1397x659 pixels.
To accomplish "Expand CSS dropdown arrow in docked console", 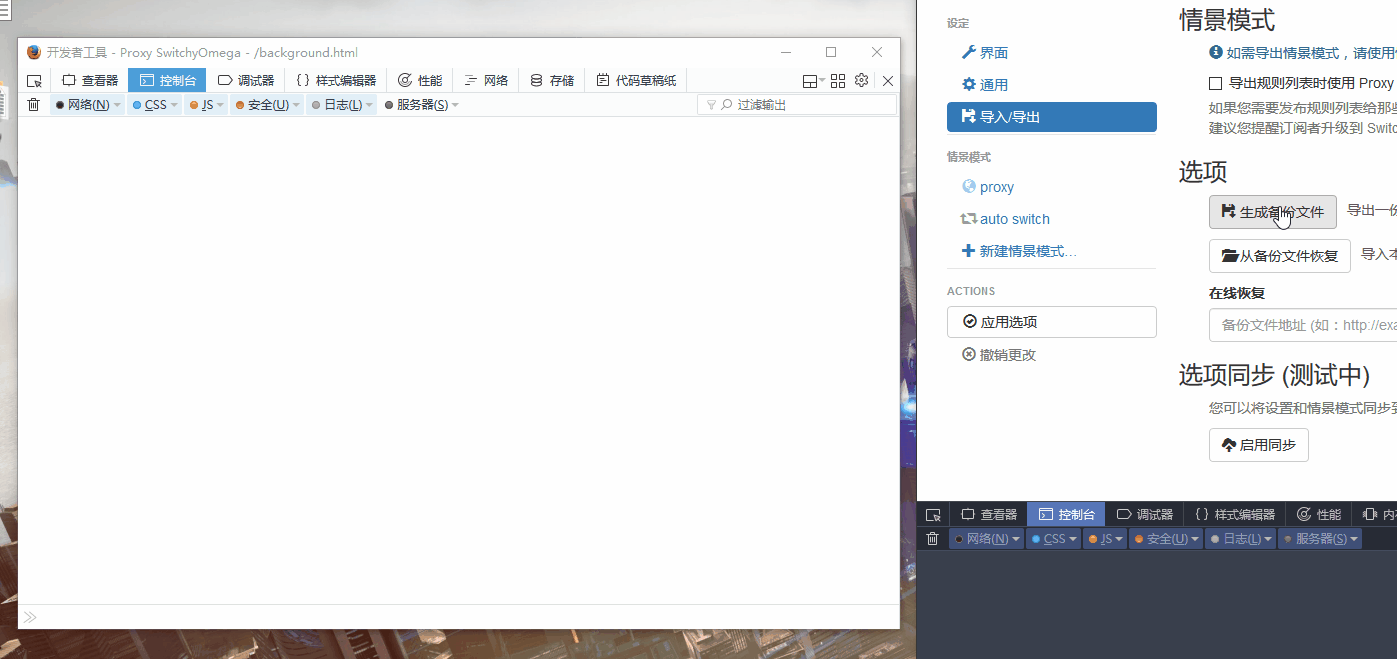I will [1073, 539].
